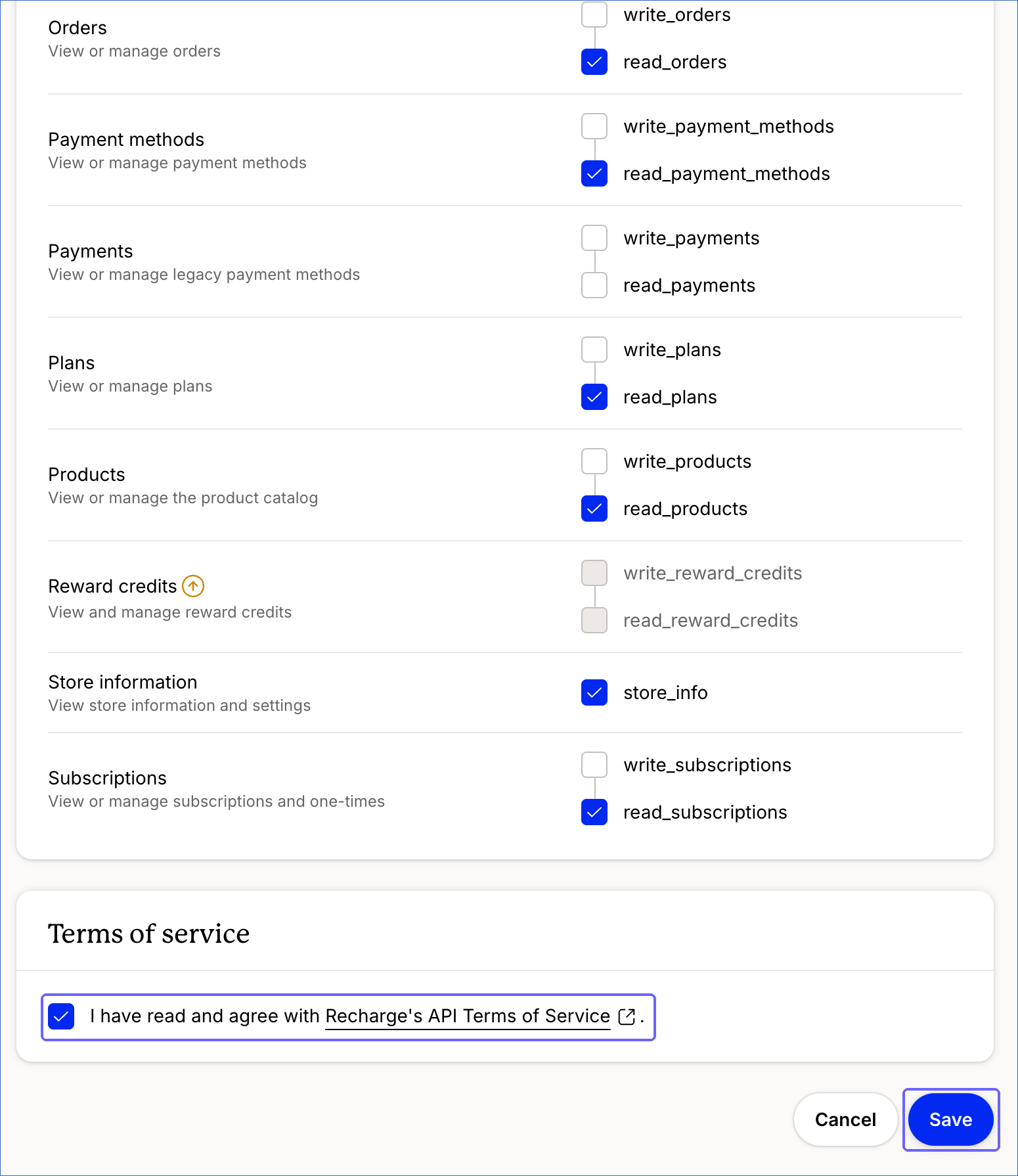
Task: Disable the read_plans checkbox
Action: click(x=594, y=397)
